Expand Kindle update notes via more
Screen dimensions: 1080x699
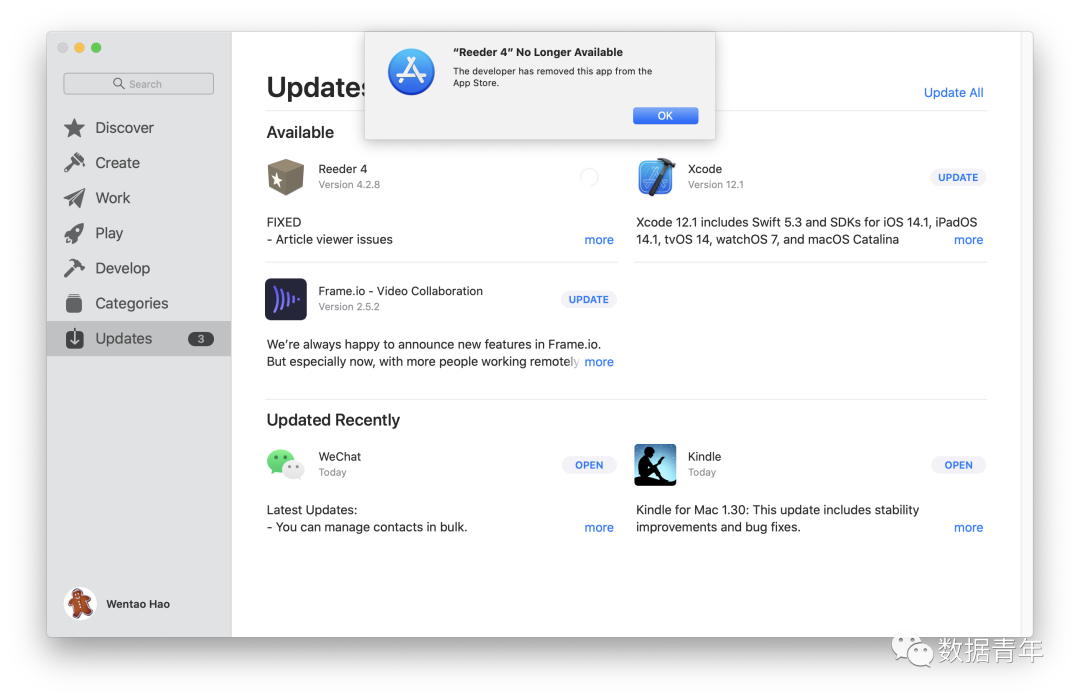968,528
